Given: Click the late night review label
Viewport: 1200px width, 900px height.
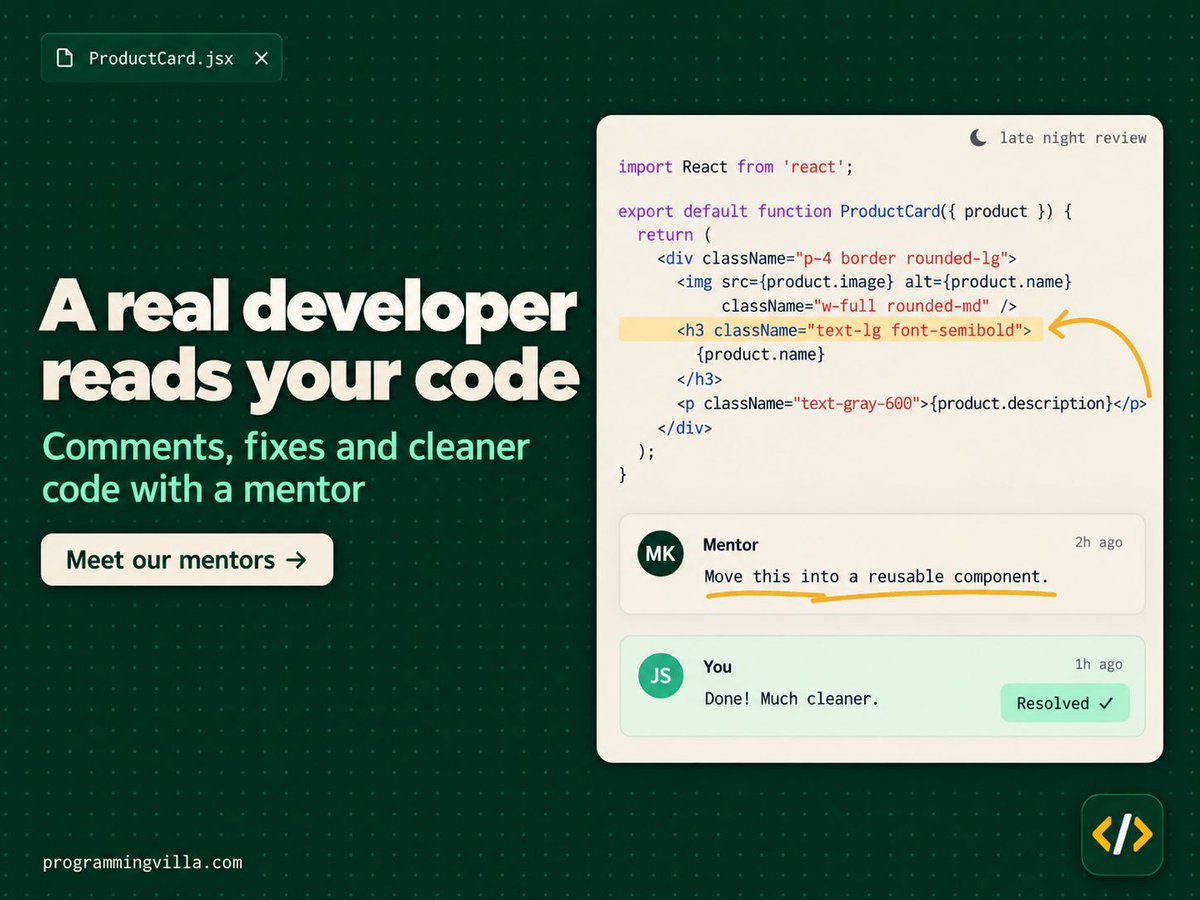Looking at the screenshot, I should click(x=1073, y=138).
